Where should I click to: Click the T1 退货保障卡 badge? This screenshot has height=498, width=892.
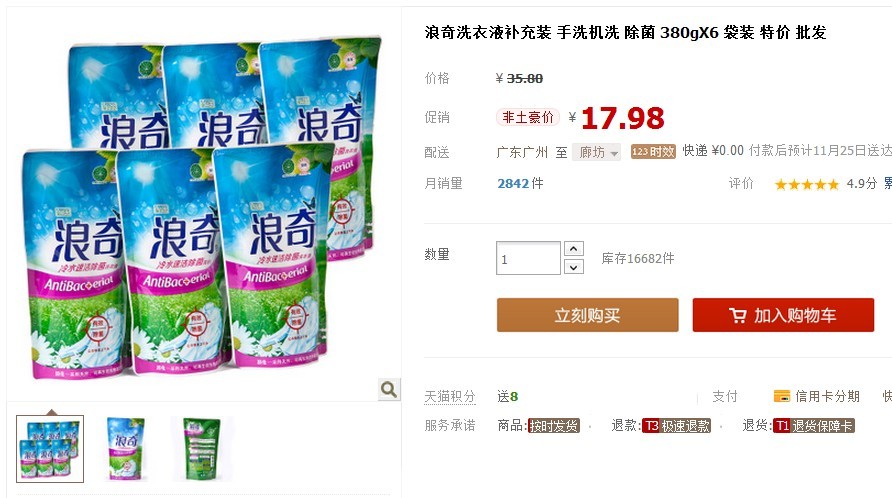[813, 426]
